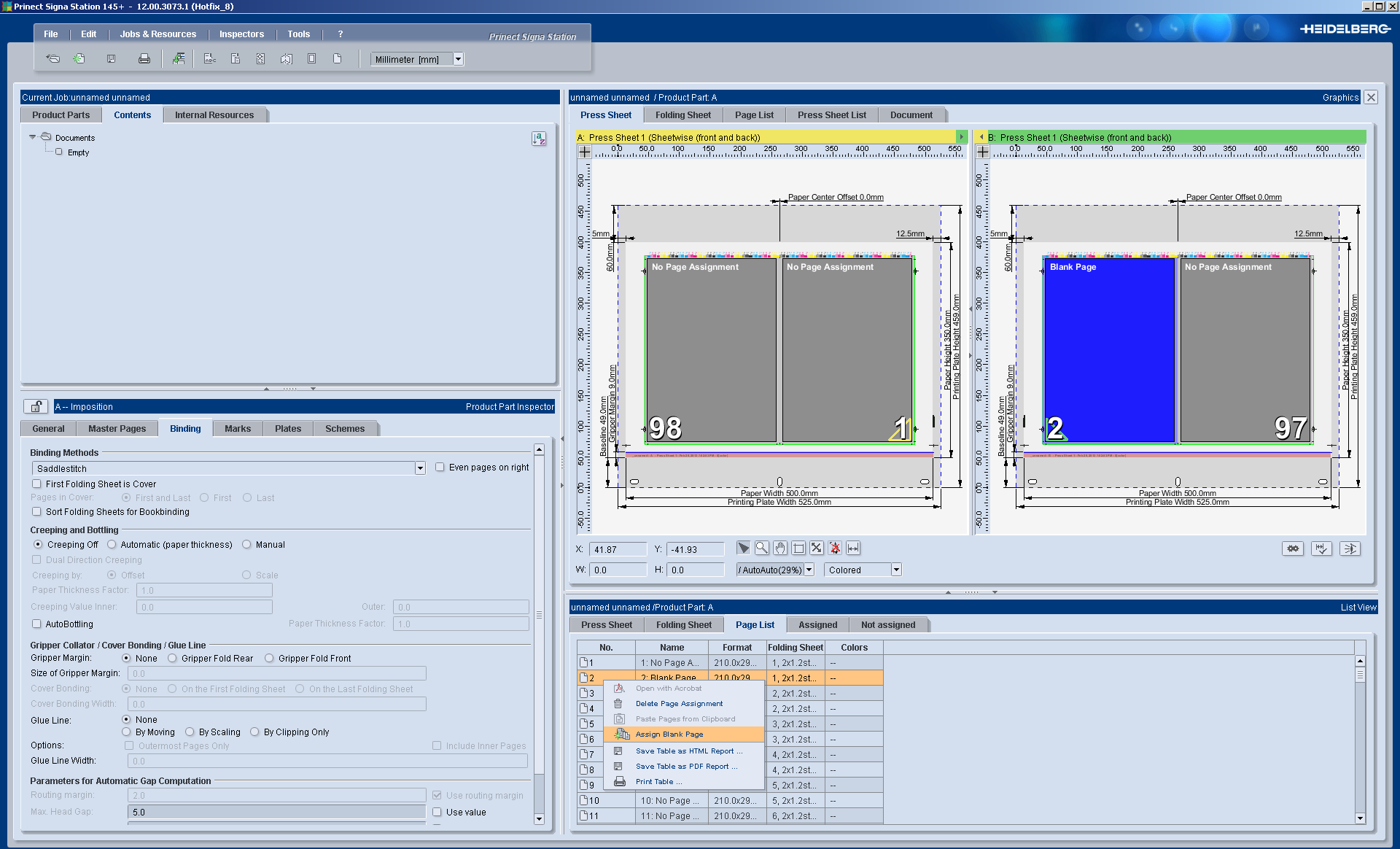Open the Saddlestitch binding method dropdown
Screen dimensions: 1400x849
point(420,468)
